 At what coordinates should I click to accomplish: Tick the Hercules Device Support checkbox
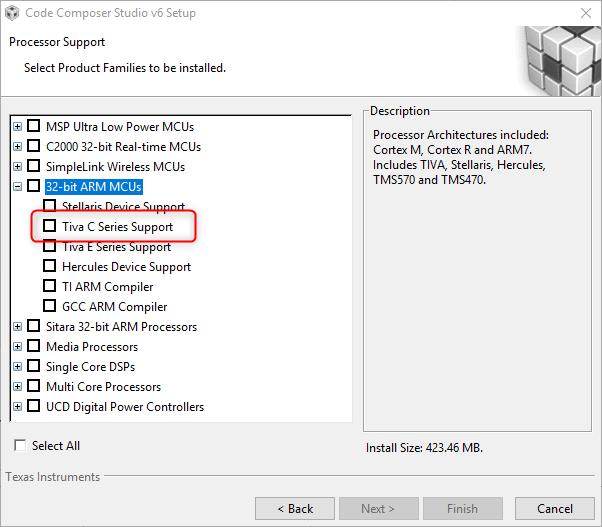click(x=50, y=266)
